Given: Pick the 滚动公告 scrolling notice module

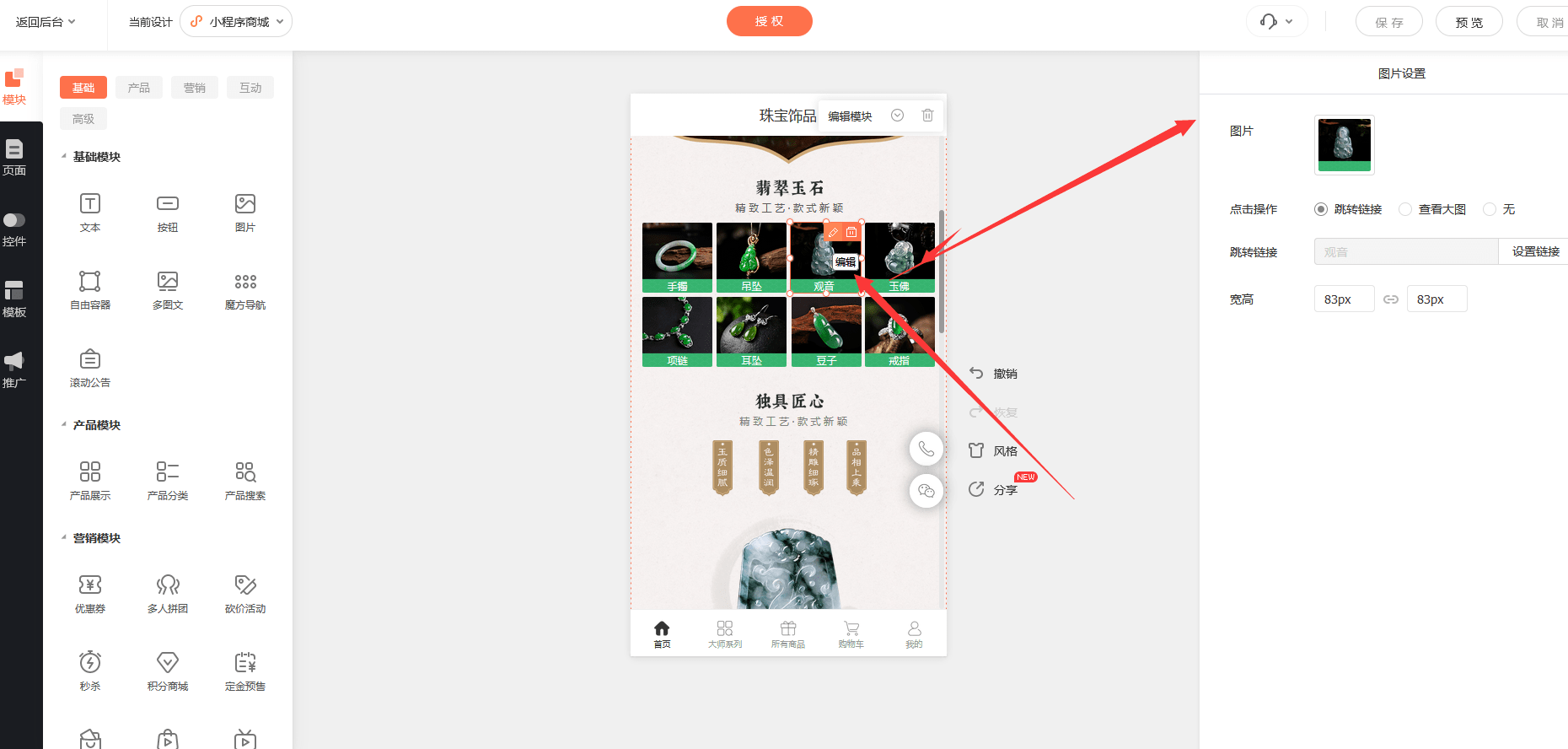Looking at the screenshot, I should pyautogui.click(x=90, y=368).
